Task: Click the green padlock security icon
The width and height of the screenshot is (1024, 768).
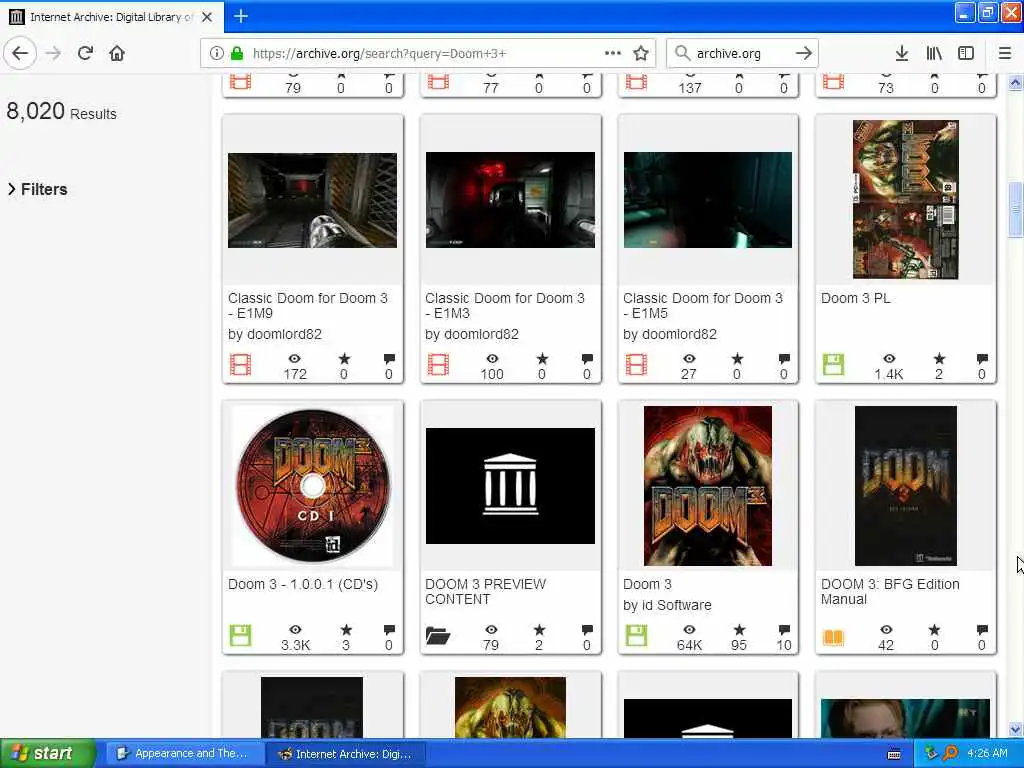Action: click(237, 53)
